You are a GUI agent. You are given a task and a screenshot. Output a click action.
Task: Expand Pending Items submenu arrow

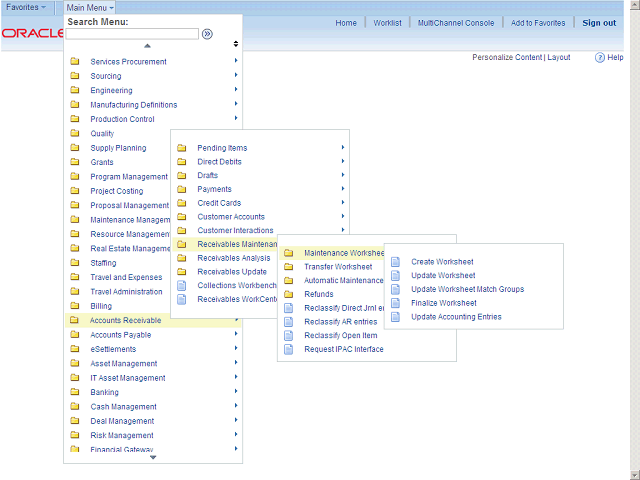coord(343,147)
